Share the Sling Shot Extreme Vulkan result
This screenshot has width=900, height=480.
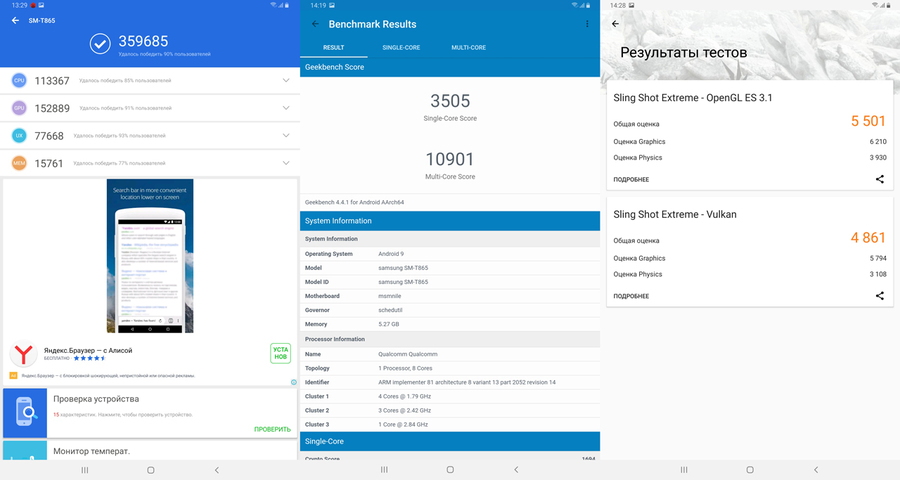pos(879,296)
